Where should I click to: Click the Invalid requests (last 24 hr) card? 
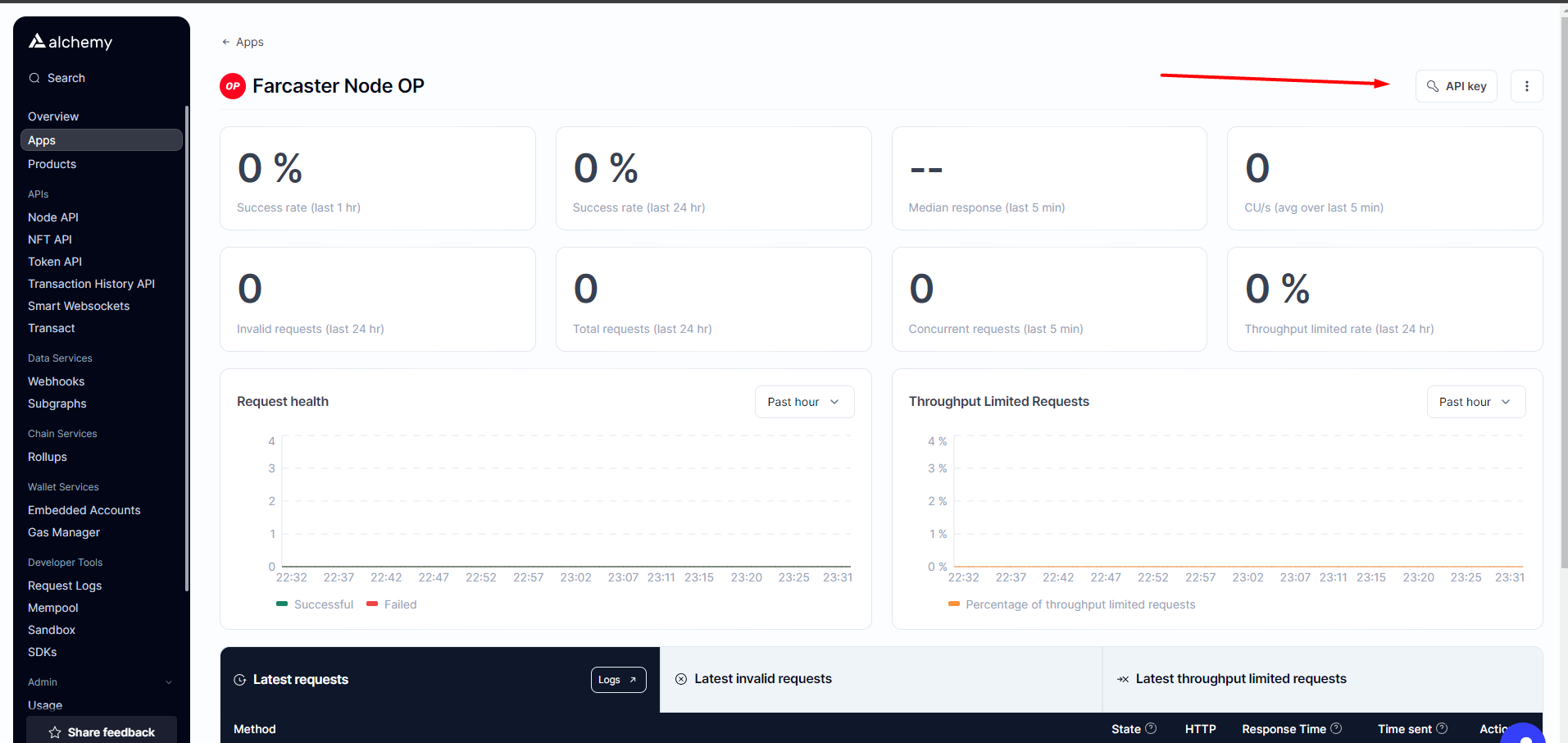coord(378,299)
